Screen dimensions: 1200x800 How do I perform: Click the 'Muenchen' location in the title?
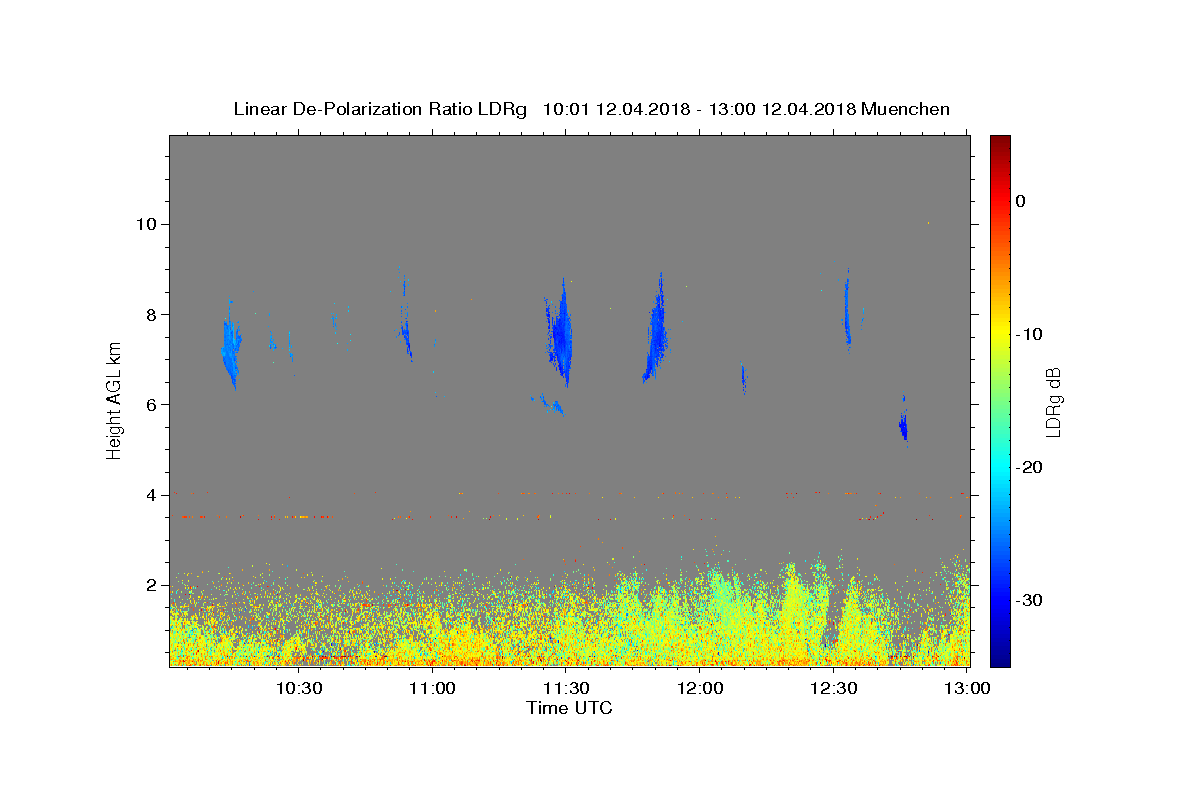[x=905, y=109]
